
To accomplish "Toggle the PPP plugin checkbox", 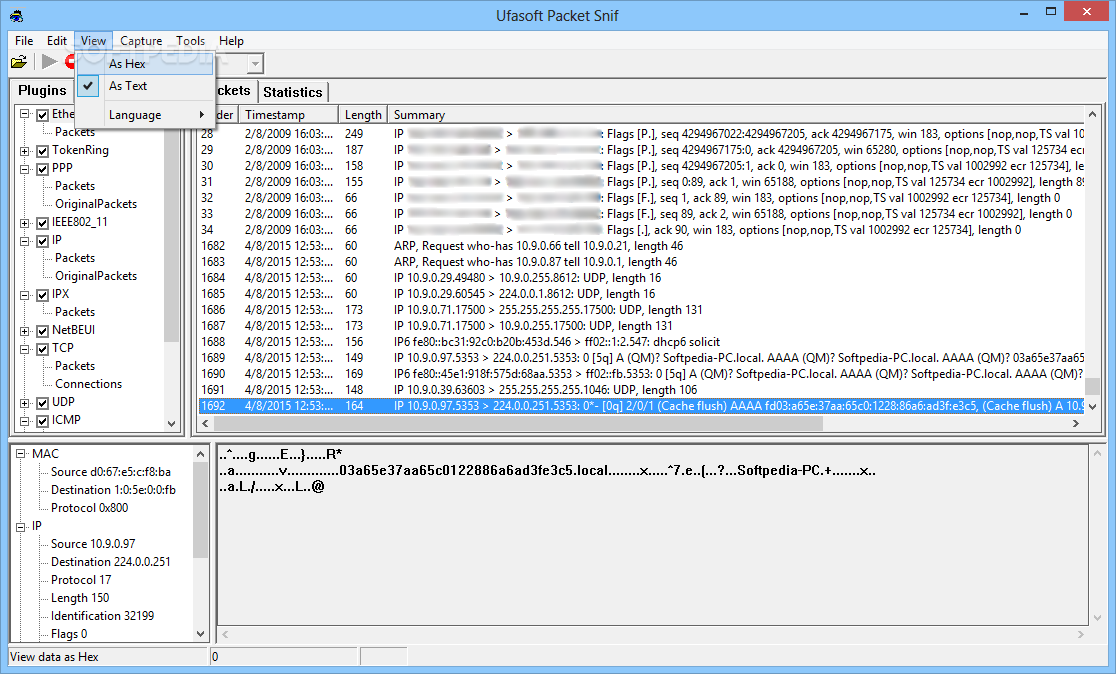I will coord(43,169).
